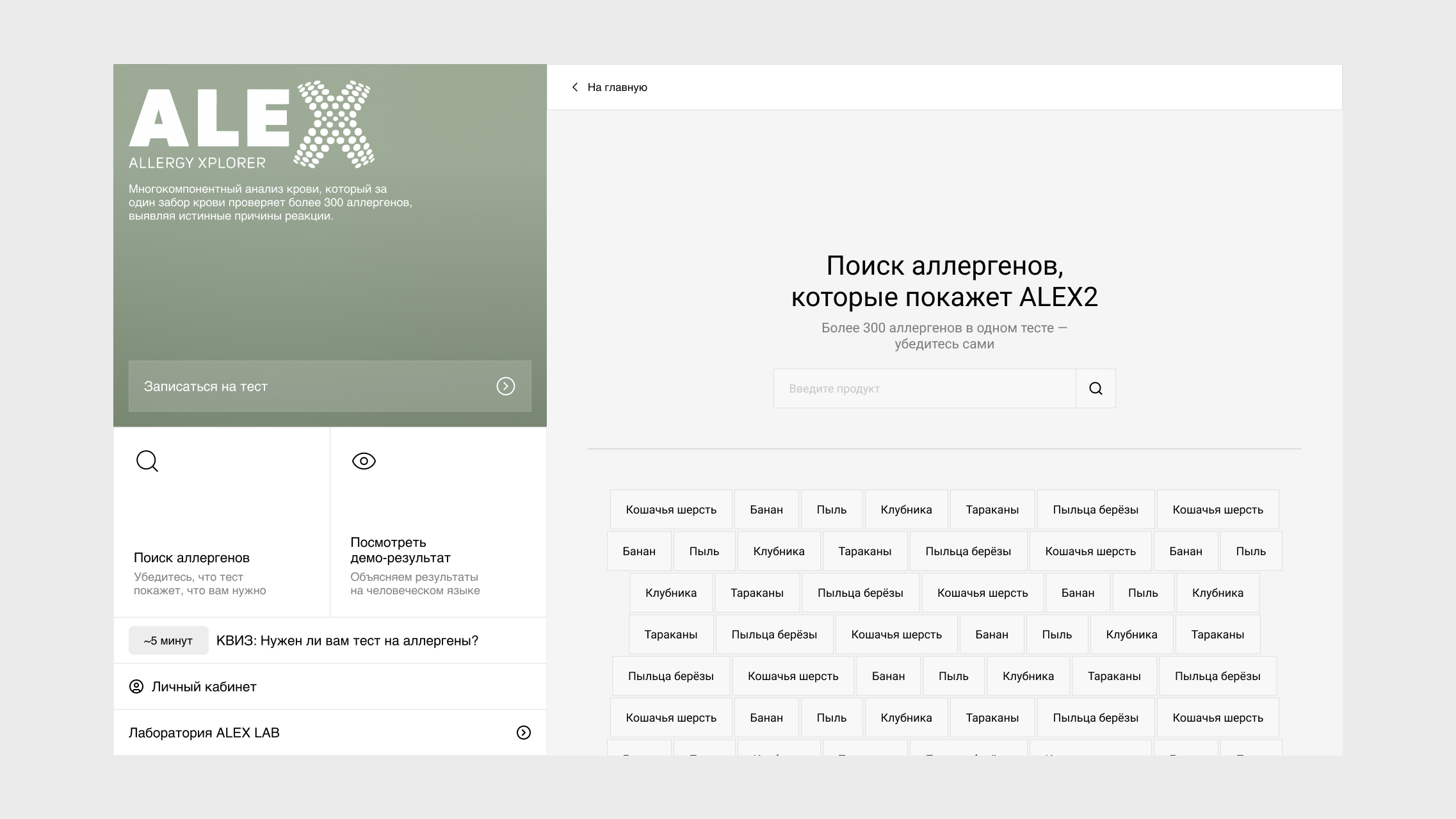Choose Кошачья шерсть tag in the fourth tag row
This screenshot has height=819, width=1456.
click(896, 635)
